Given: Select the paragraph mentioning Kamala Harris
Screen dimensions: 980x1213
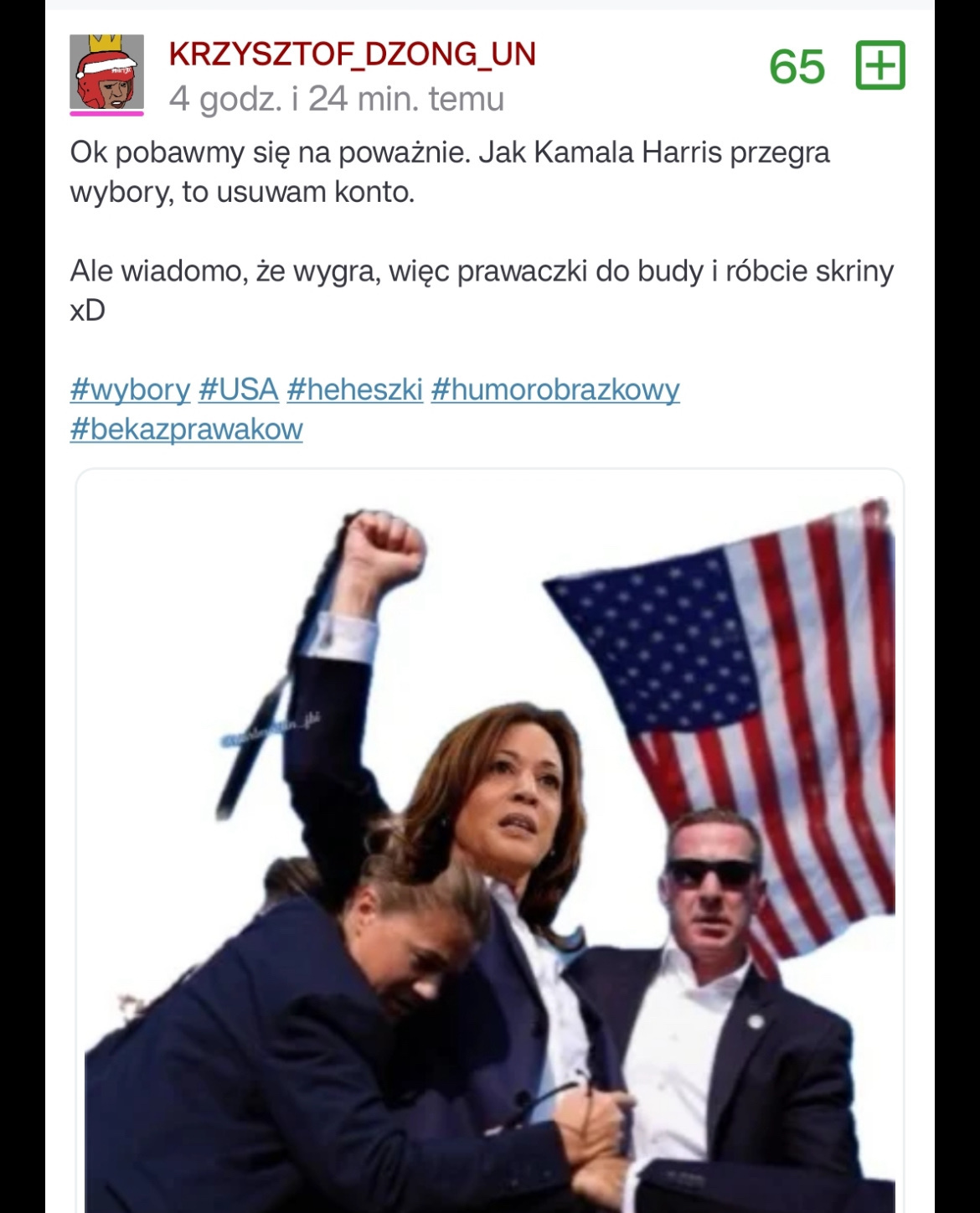Looking at the screenshot, I should 450,172.
